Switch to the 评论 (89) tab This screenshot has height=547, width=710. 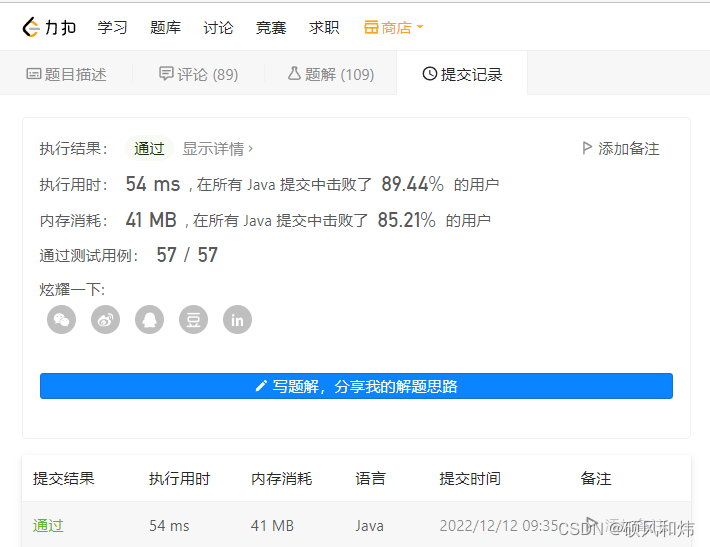pyautogui.click(x=198, y=74)
